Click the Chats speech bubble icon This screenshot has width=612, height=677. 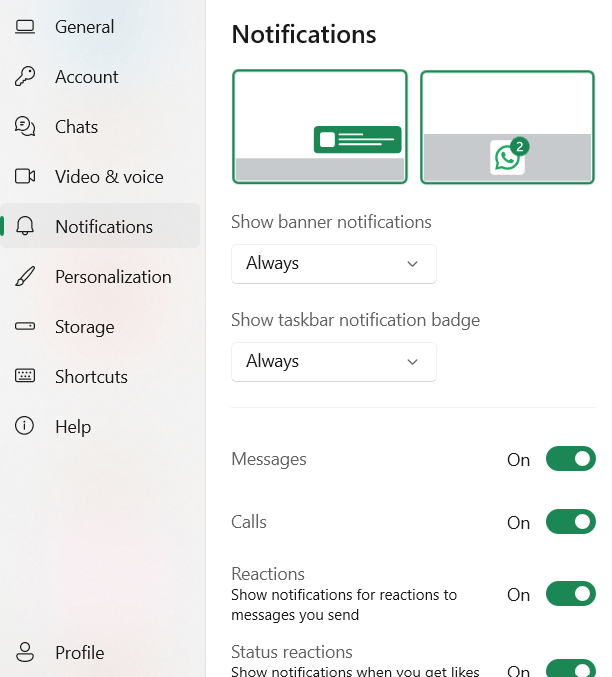[25, 127]
